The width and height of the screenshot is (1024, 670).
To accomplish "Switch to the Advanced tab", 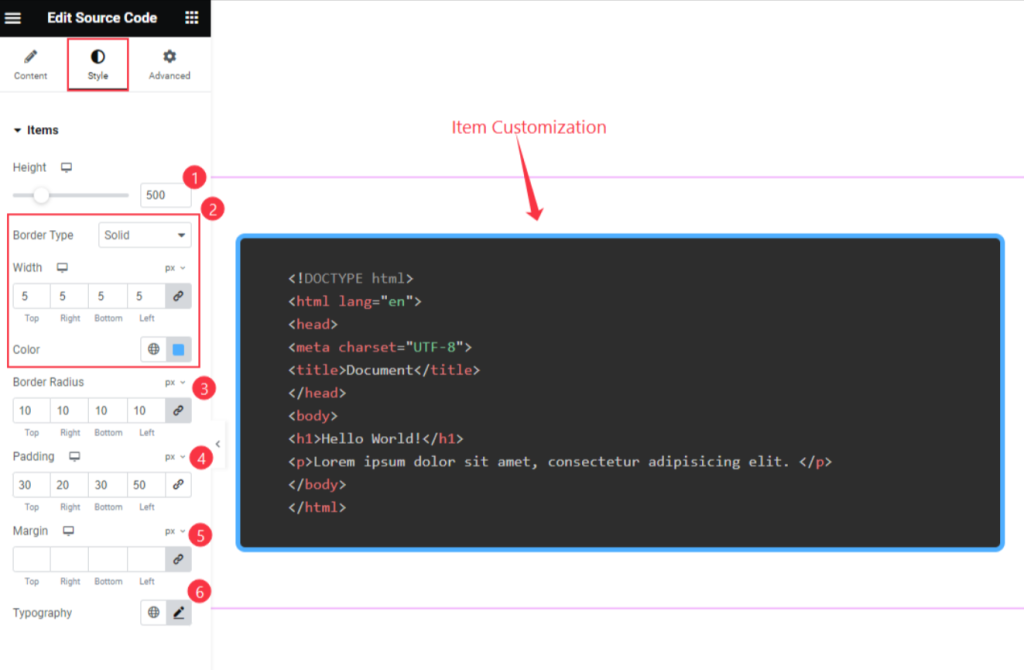I will 168,63.
